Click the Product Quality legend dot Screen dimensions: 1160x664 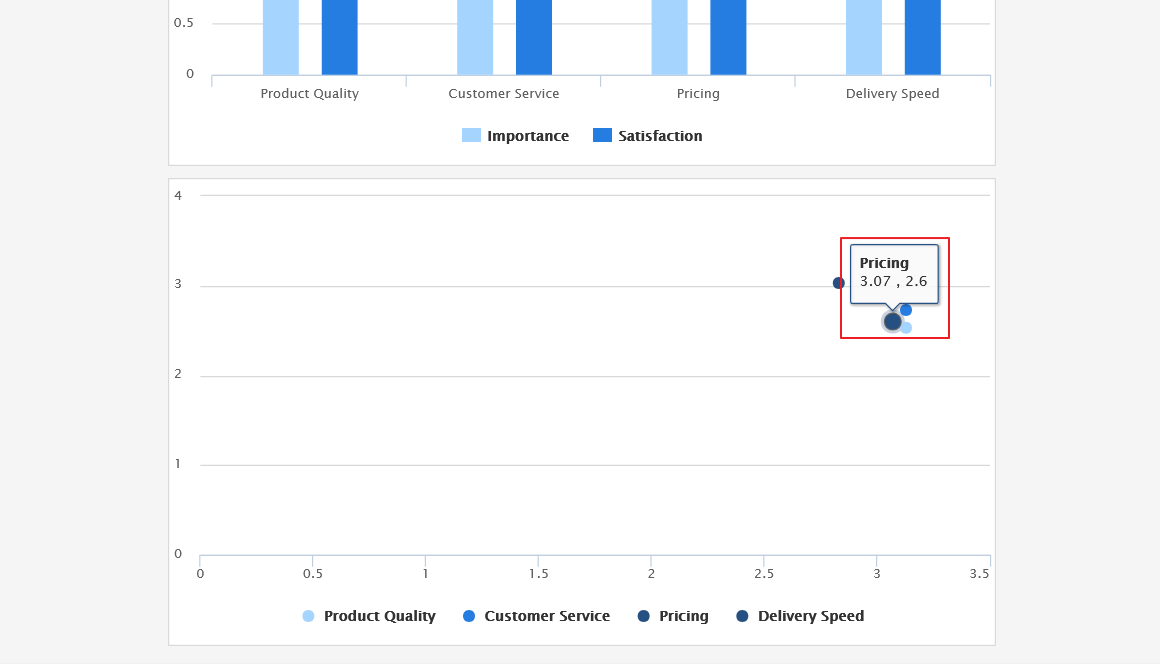(308, 615)
